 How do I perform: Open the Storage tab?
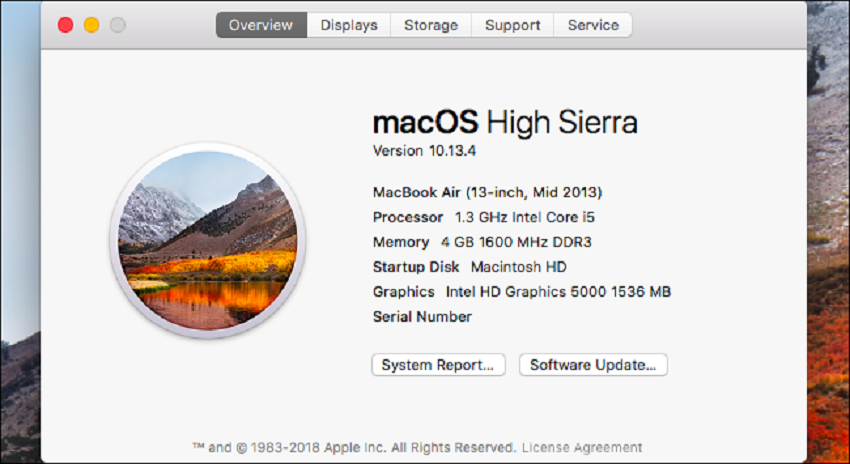[431, 25]
